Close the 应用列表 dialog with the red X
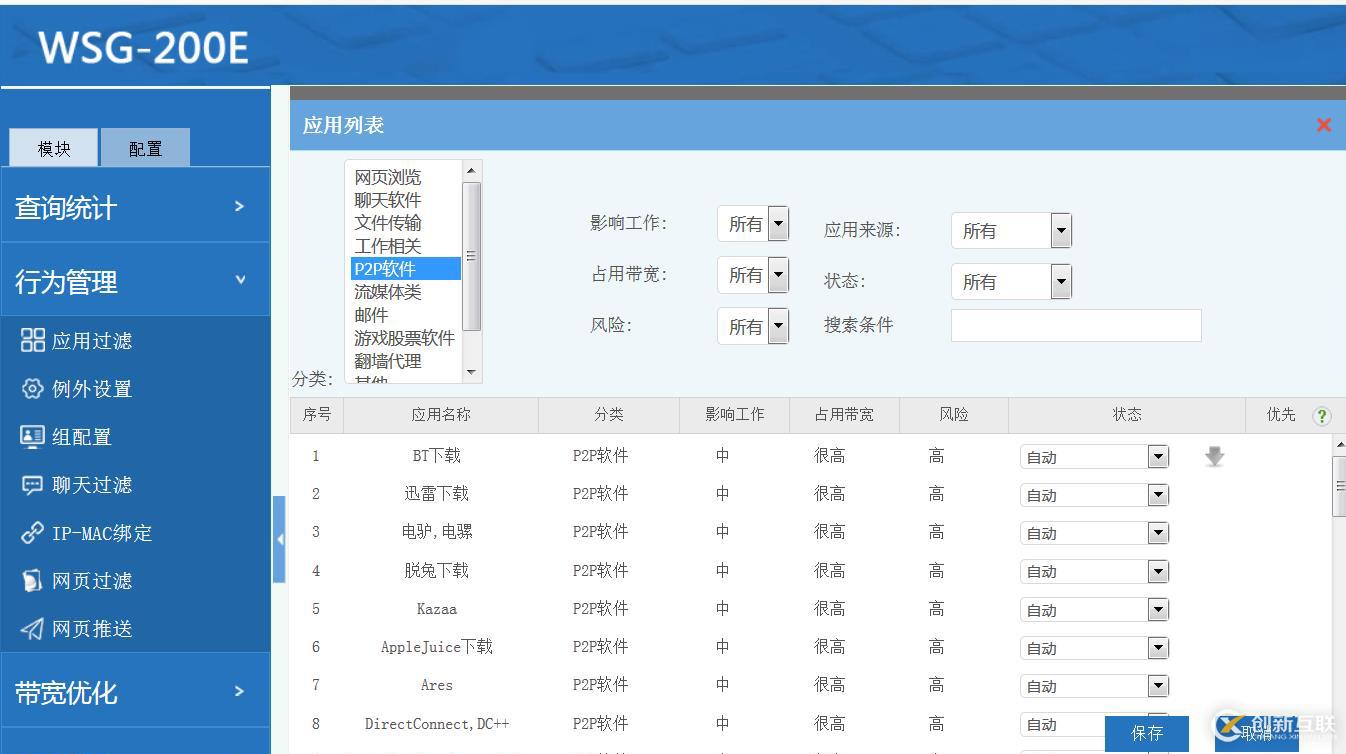The image size is (1346, 754). coord(1323,125)
